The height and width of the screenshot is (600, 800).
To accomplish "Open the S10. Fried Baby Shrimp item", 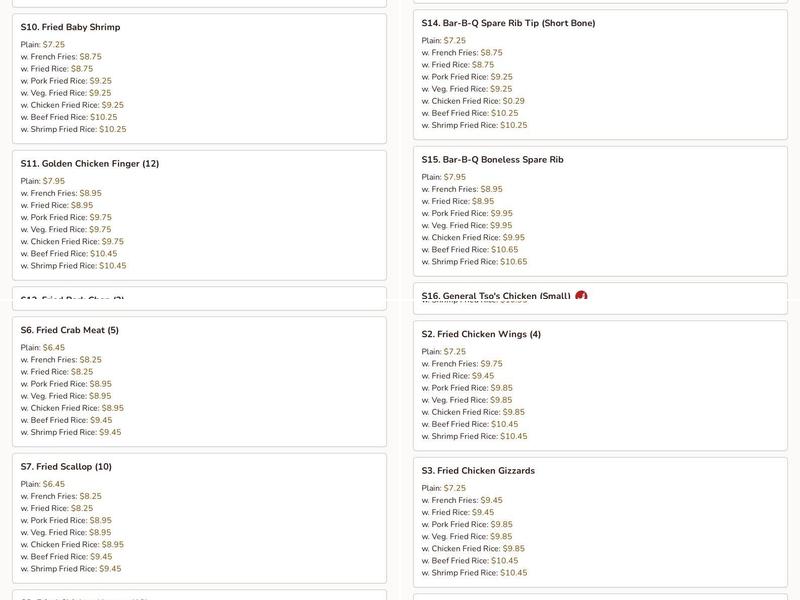I will pos(199,79).
